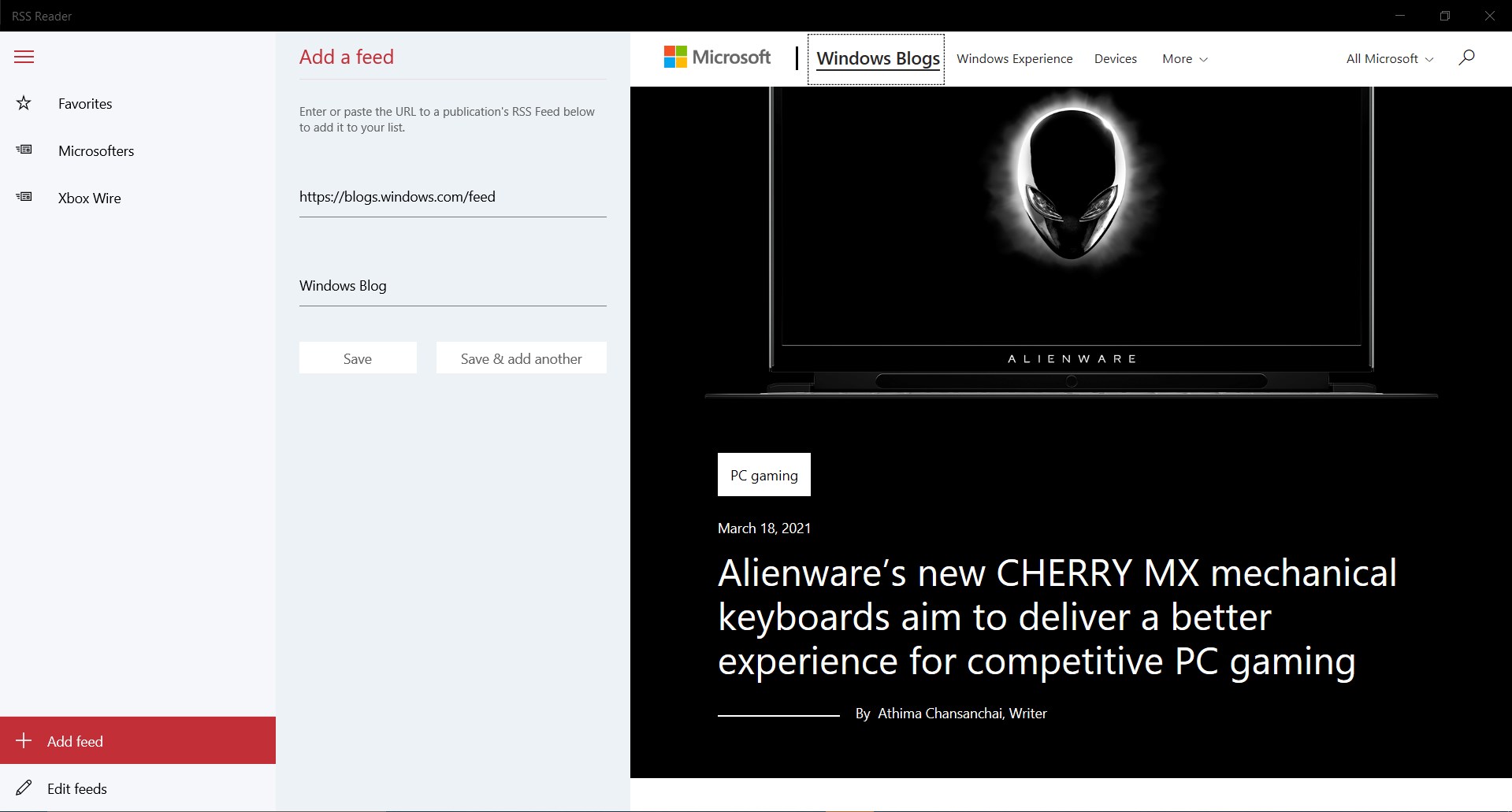The image size is (1512, 812).
Task: Open Edit feeds in the sidebar
Action: click(138, 788)
